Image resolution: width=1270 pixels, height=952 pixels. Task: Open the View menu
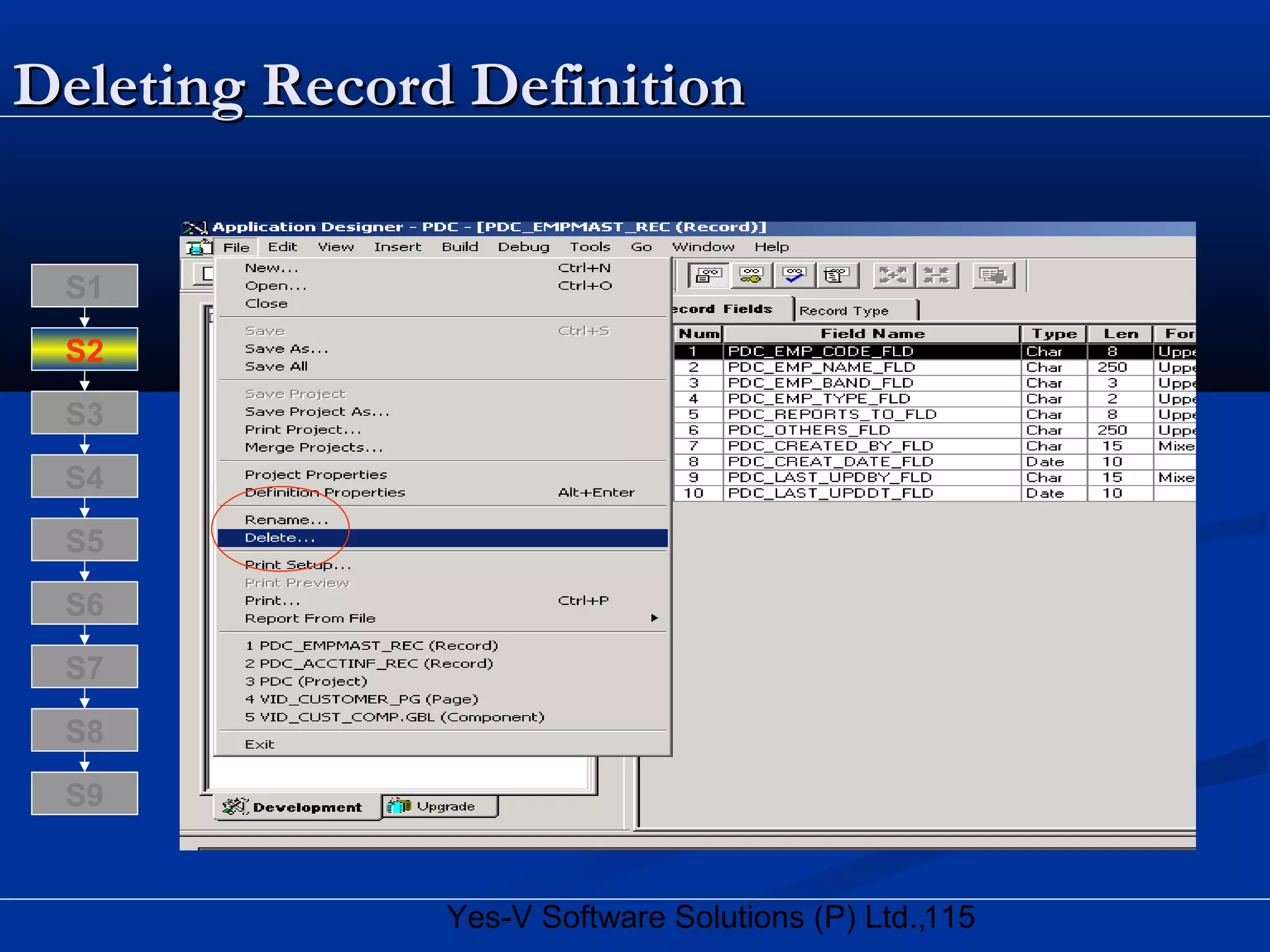tap(335, 247)
